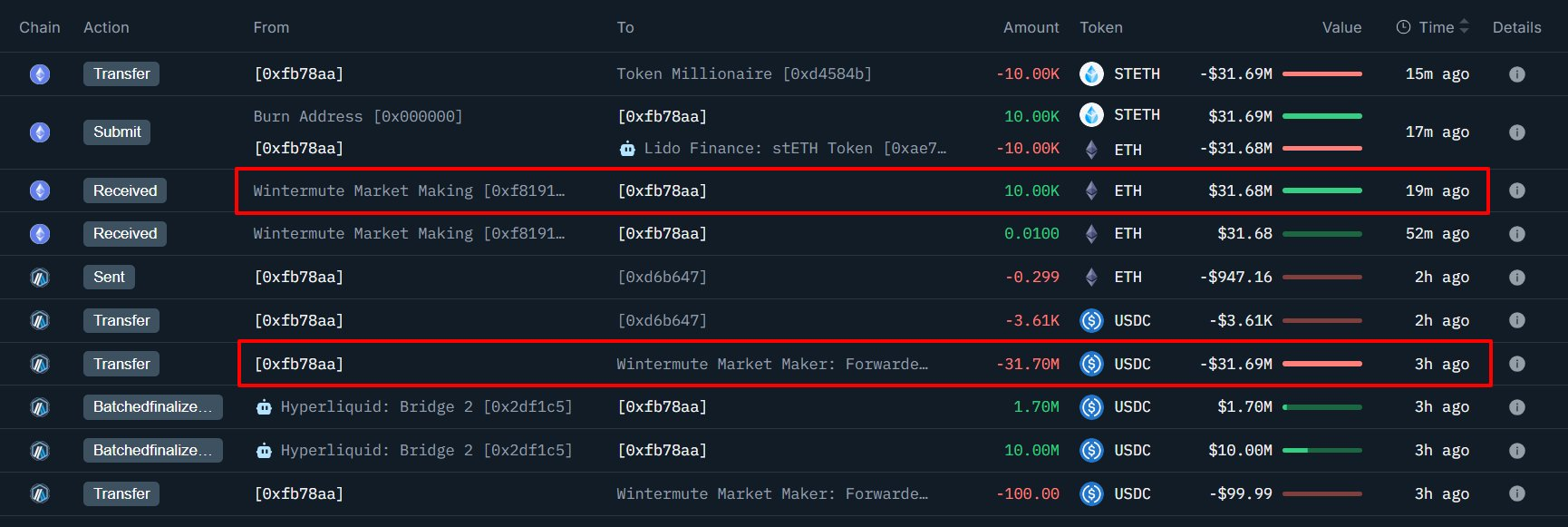Viewport: 1568px width, 527px height.
Task: Open details icon for the Submit row
Action: pyautogui.click(x=1516, y=132)
